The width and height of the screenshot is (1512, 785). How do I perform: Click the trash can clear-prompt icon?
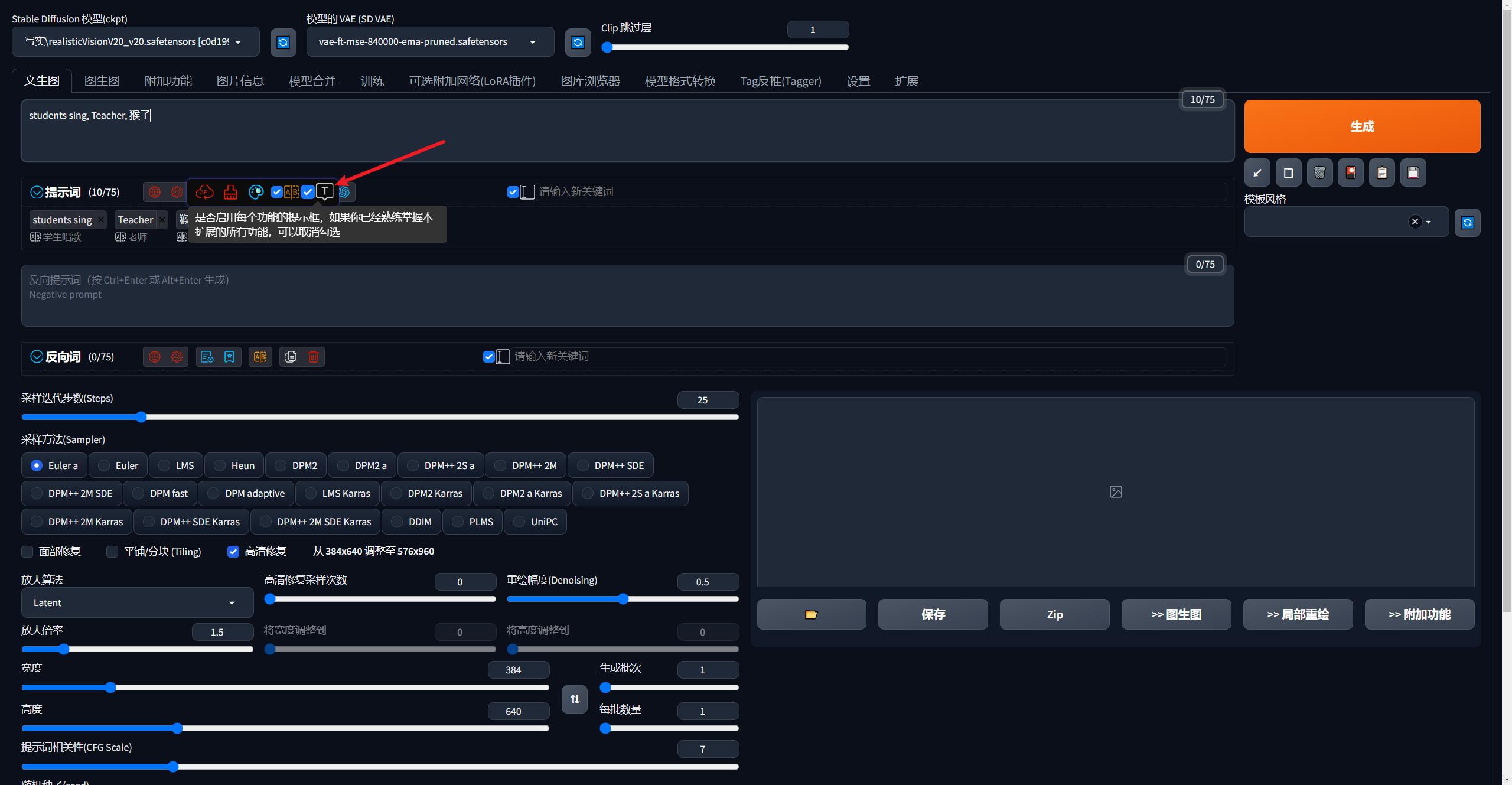(x=1319, y=172)
